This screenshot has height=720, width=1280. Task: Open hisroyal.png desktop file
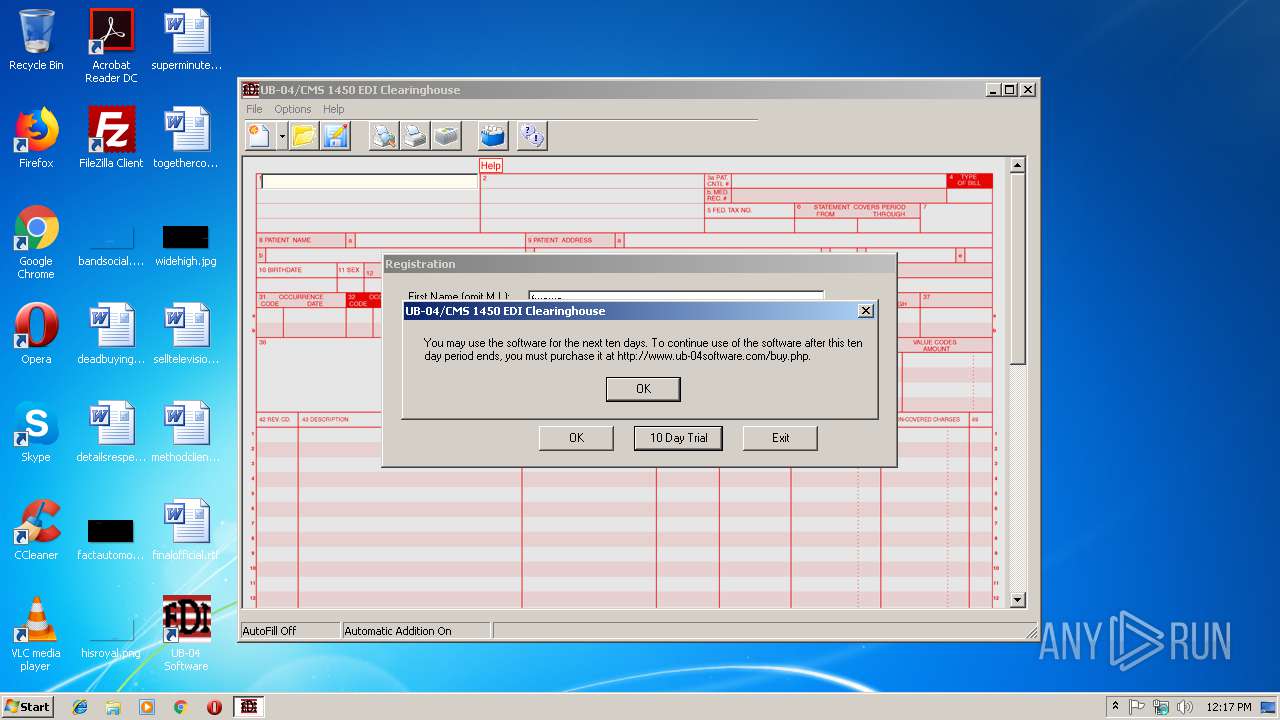(111, 638)
